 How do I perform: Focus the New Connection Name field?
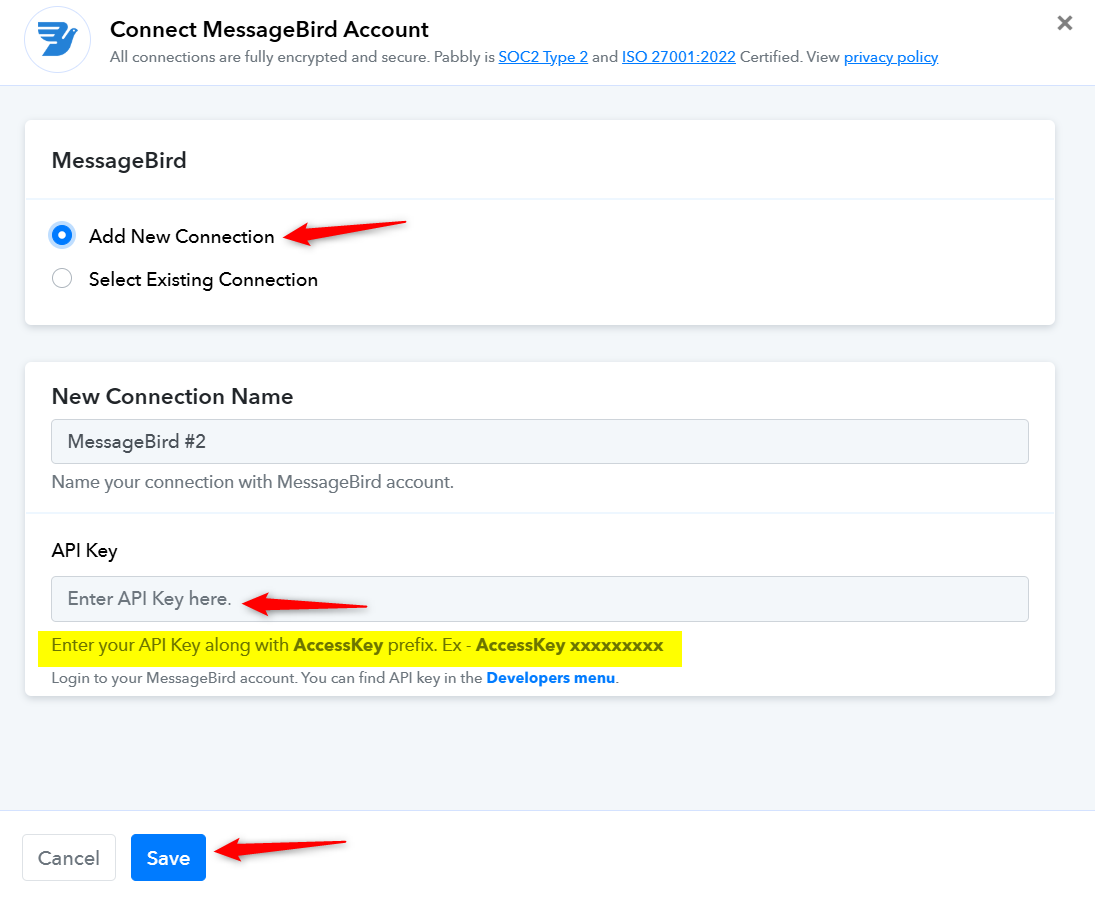[x=540, y=441]
